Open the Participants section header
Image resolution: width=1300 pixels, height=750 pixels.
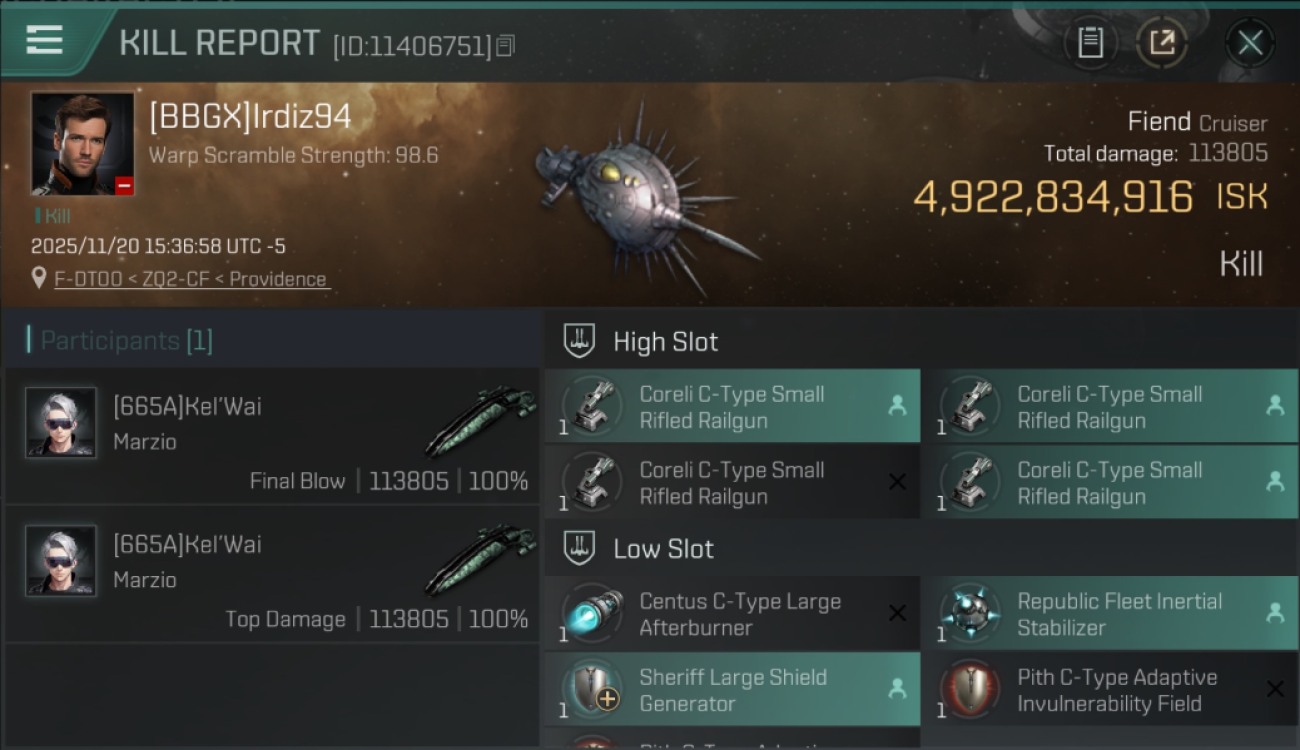point(126,341)
